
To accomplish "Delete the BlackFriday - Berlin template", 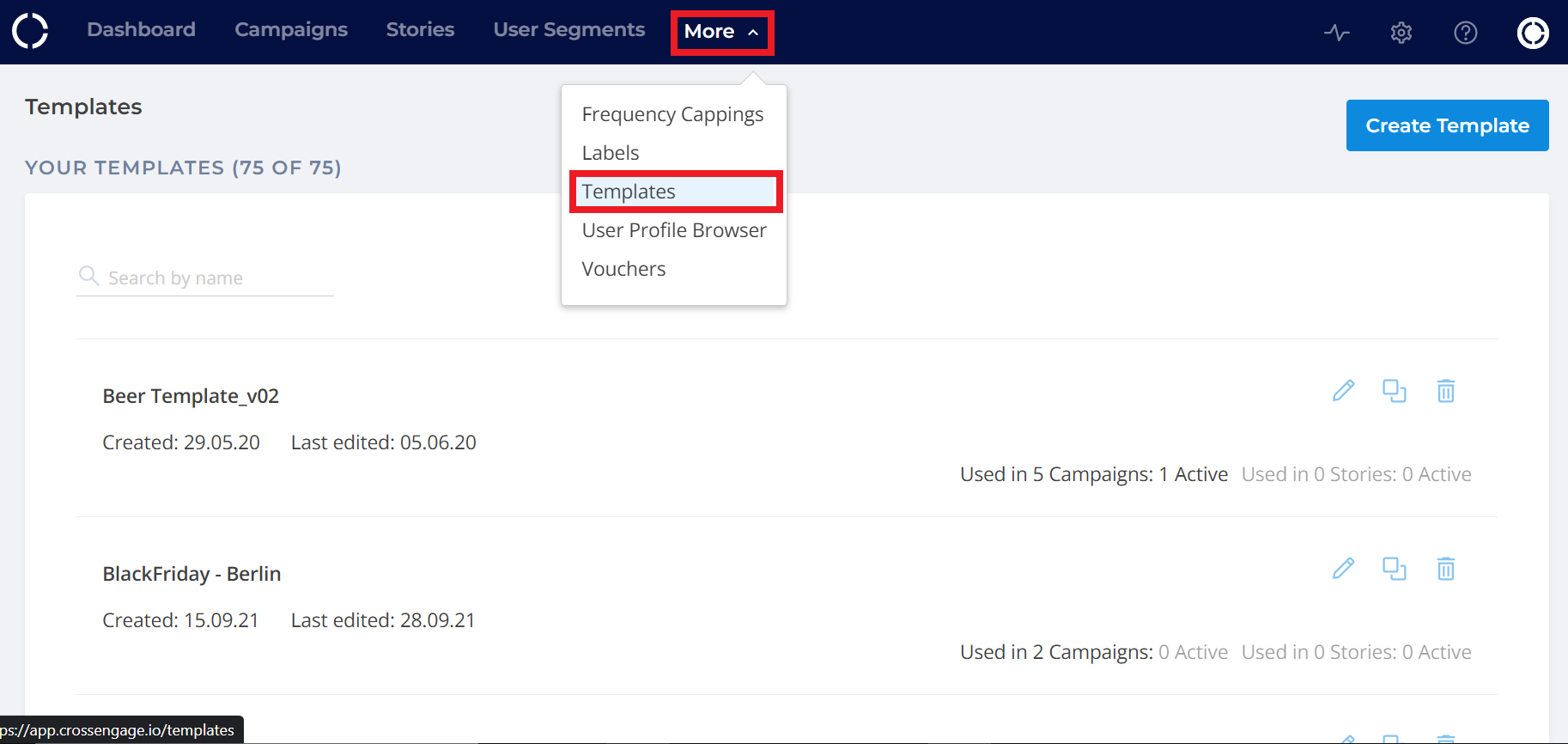I will click(1445, 569).
